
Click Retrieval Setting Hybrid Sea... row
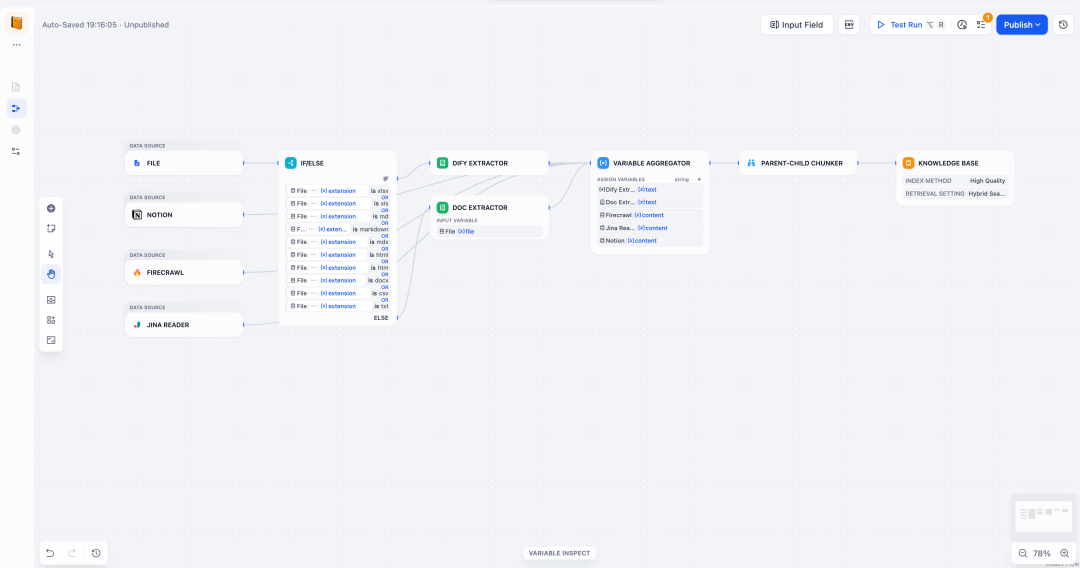(955, 193)
